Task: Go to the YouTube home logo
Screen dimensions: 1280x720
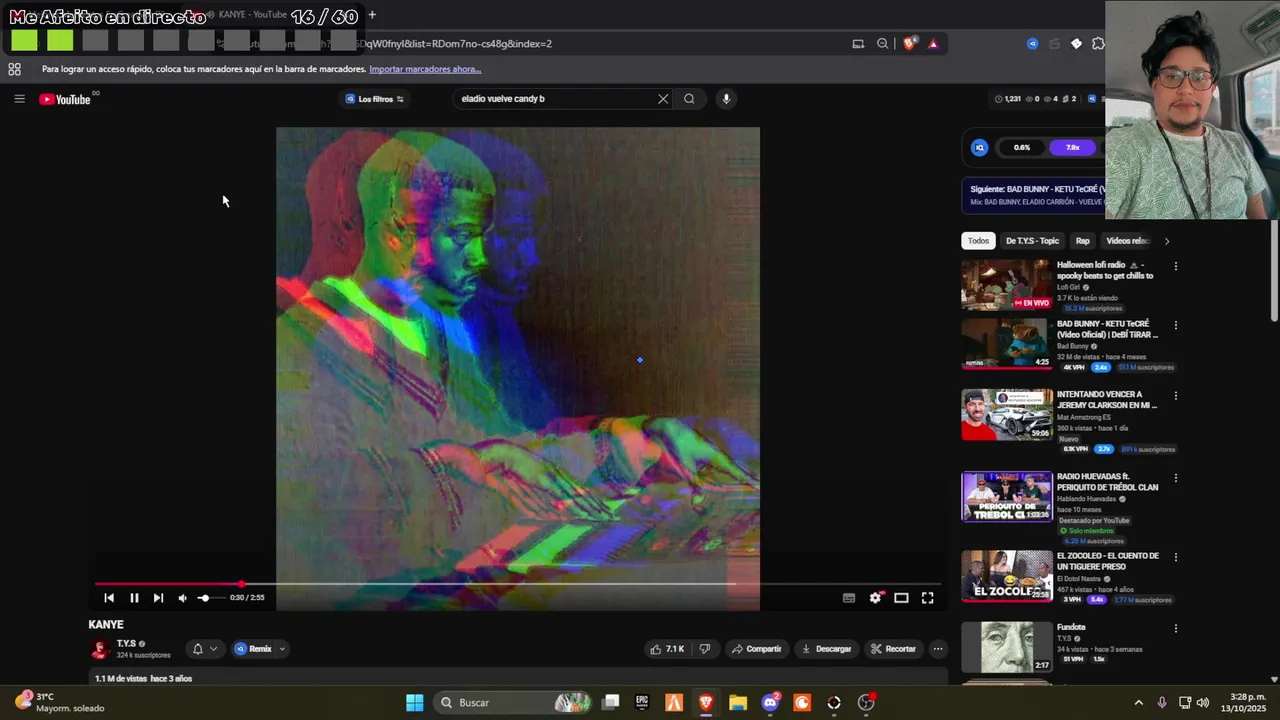Action: pos(65,99)
